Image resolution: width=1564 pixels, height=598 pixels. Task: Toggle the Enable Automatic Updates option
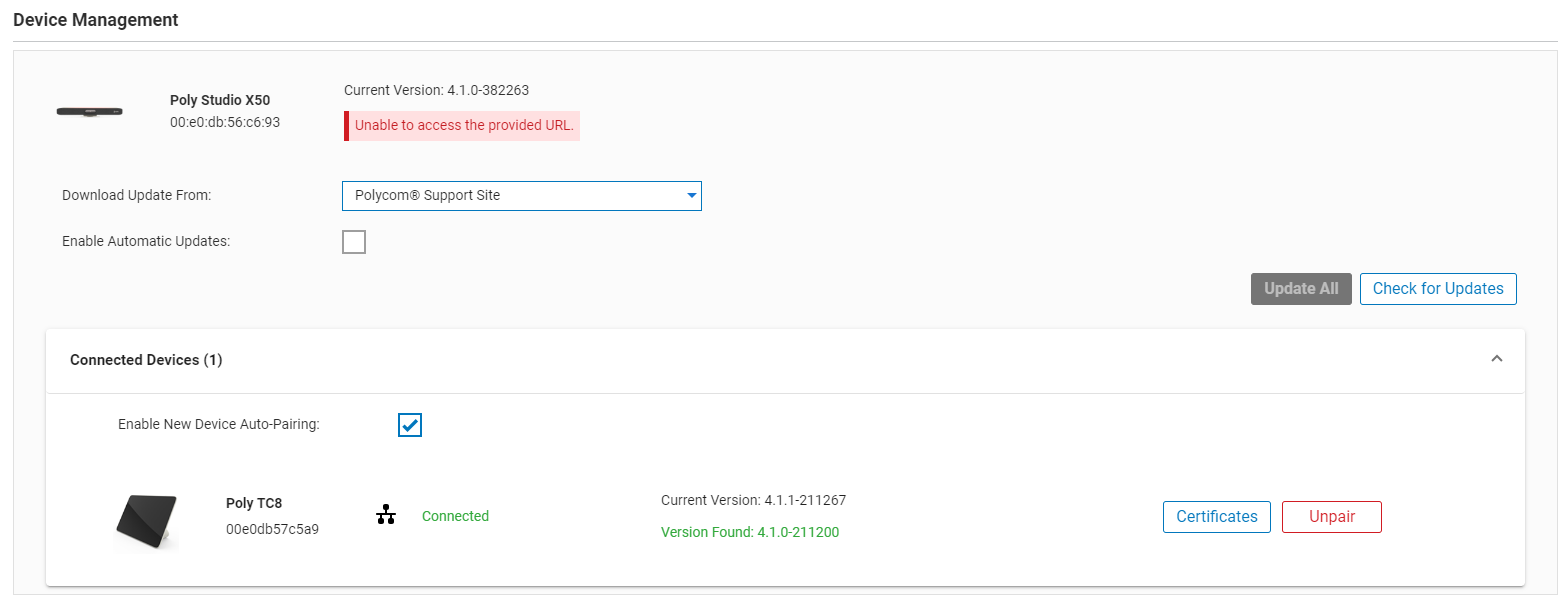(354, 241)
